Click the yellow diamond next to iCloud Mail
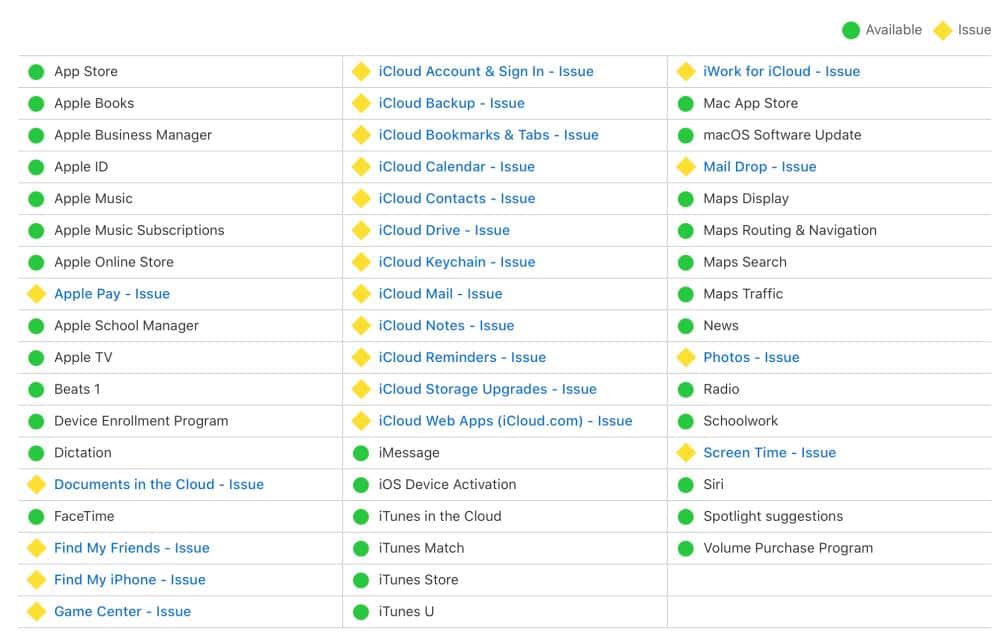Viewport: 1005px width, 639px height. click(361, 294)
